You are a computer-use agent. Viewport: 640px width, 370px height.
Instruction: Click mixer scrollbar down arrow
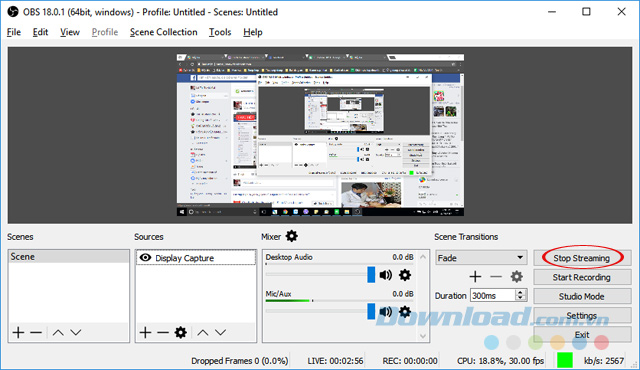tap(423, 336)
